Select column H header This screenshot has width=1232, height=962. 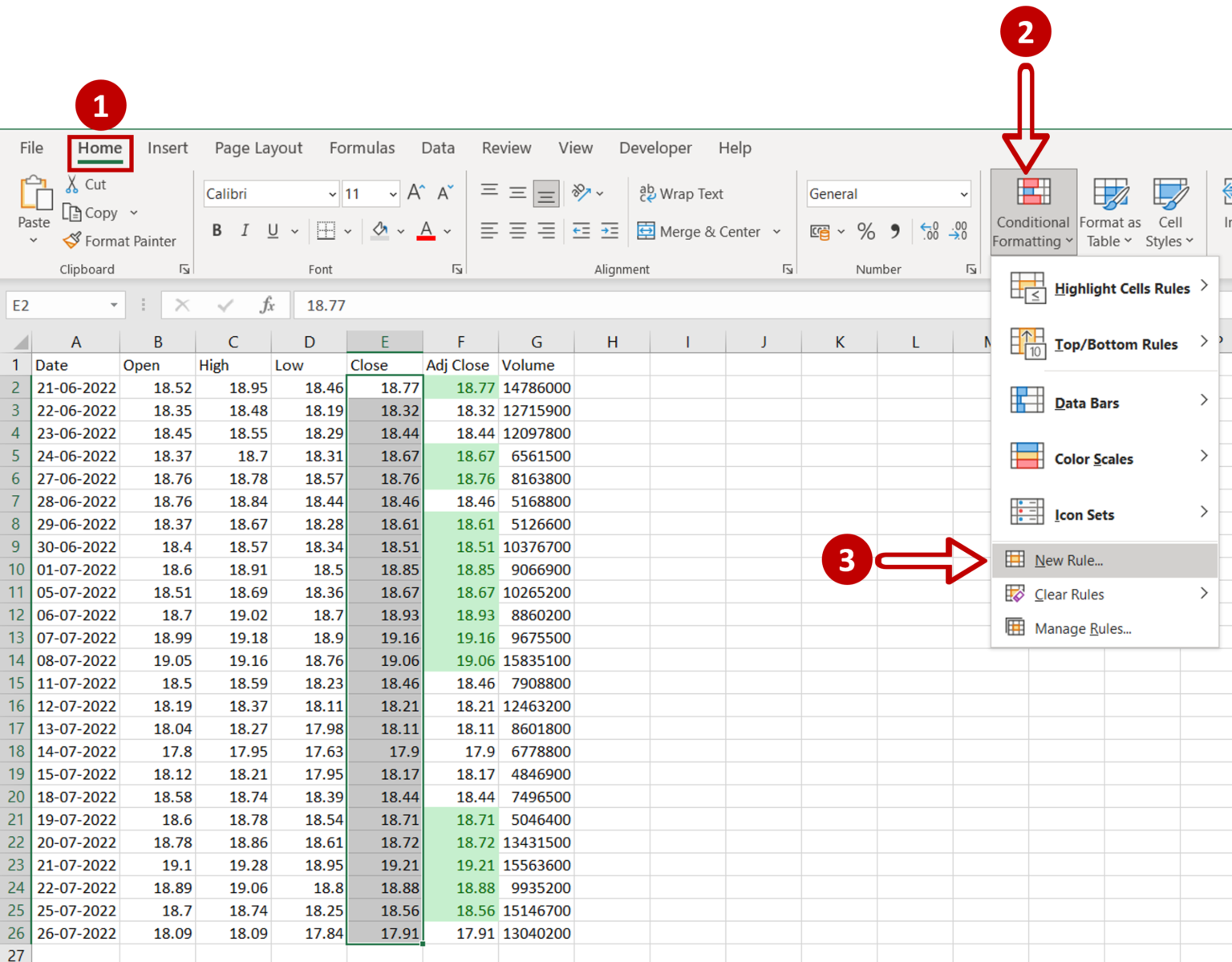point(612,342)
